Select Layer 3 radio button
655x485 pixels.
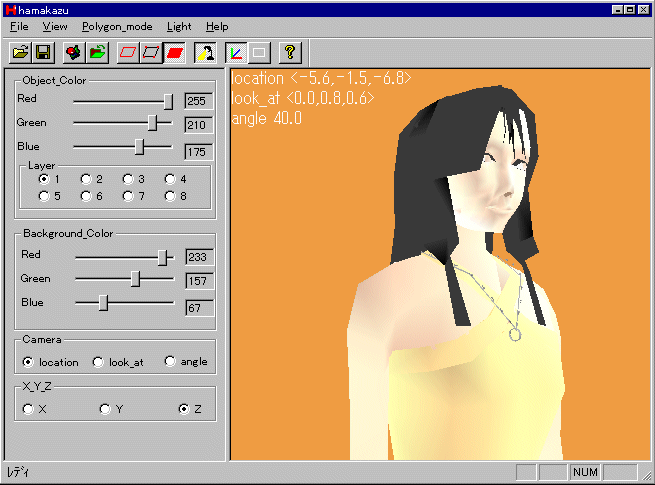[128, 179]
